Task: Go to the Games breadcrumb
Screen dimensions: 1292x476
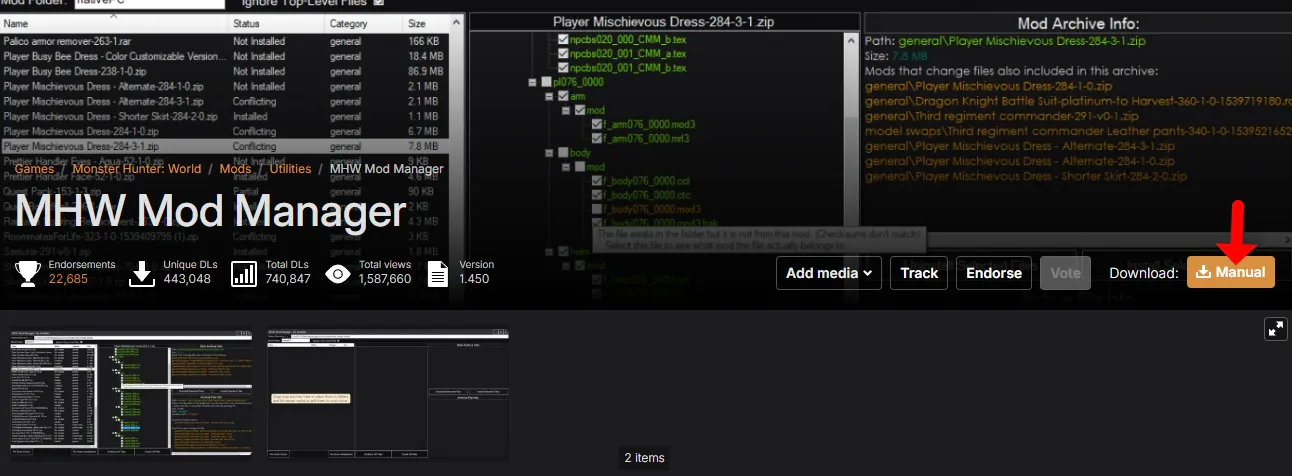Action: [35, 169]
